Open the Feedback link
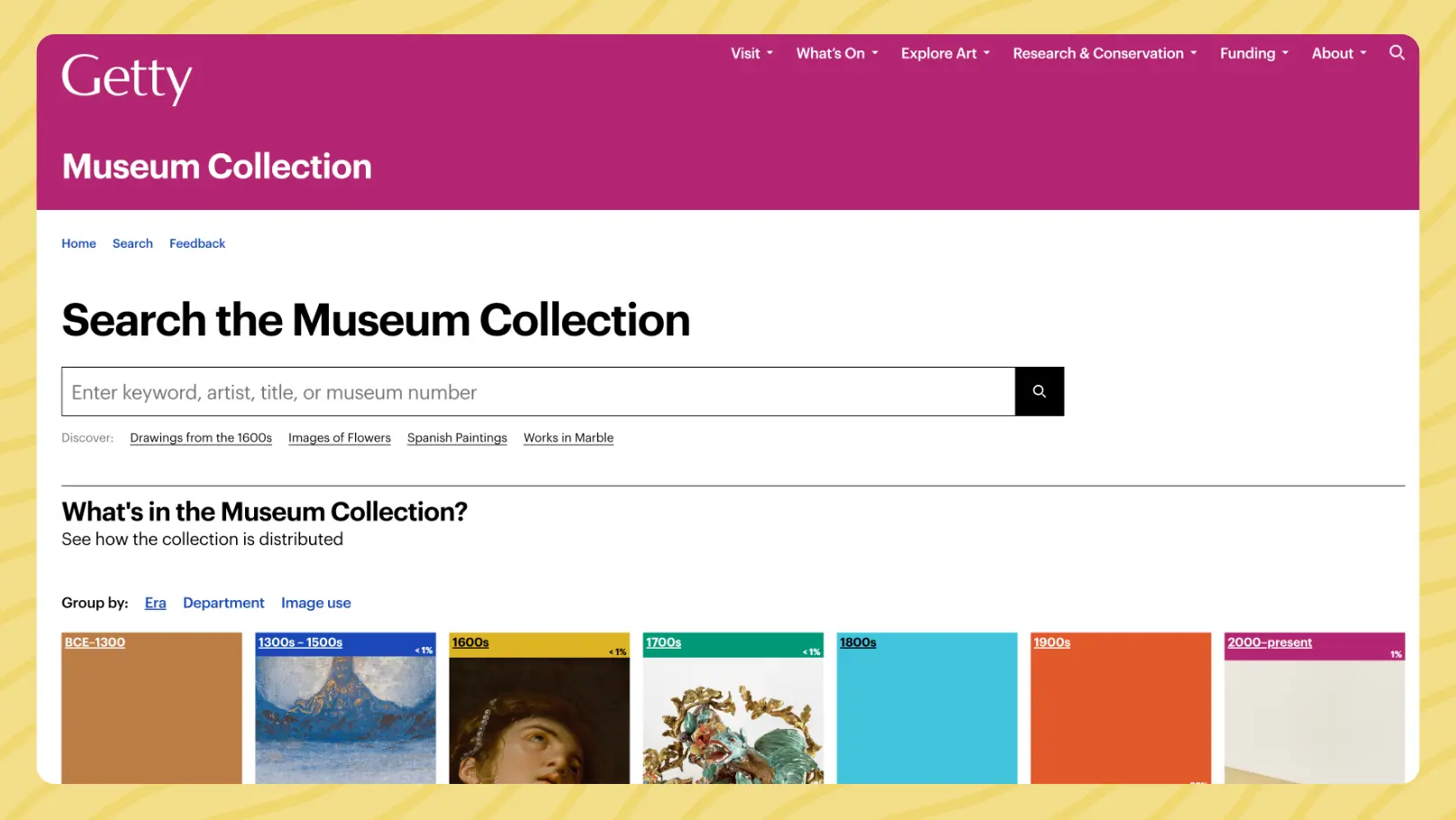 tap(197, 243)
